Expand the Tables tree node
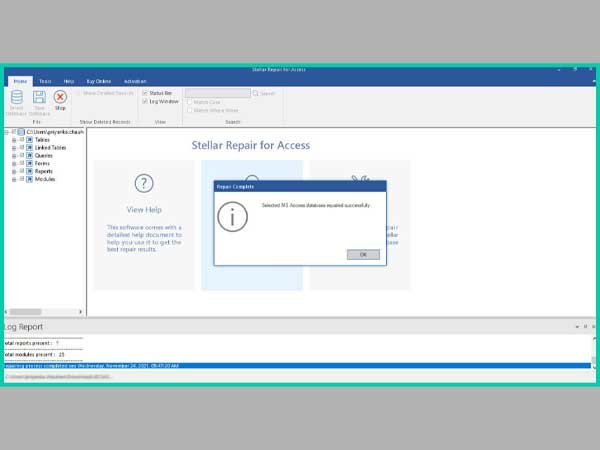The image size is (600, 450). click(x=14, y=140)
